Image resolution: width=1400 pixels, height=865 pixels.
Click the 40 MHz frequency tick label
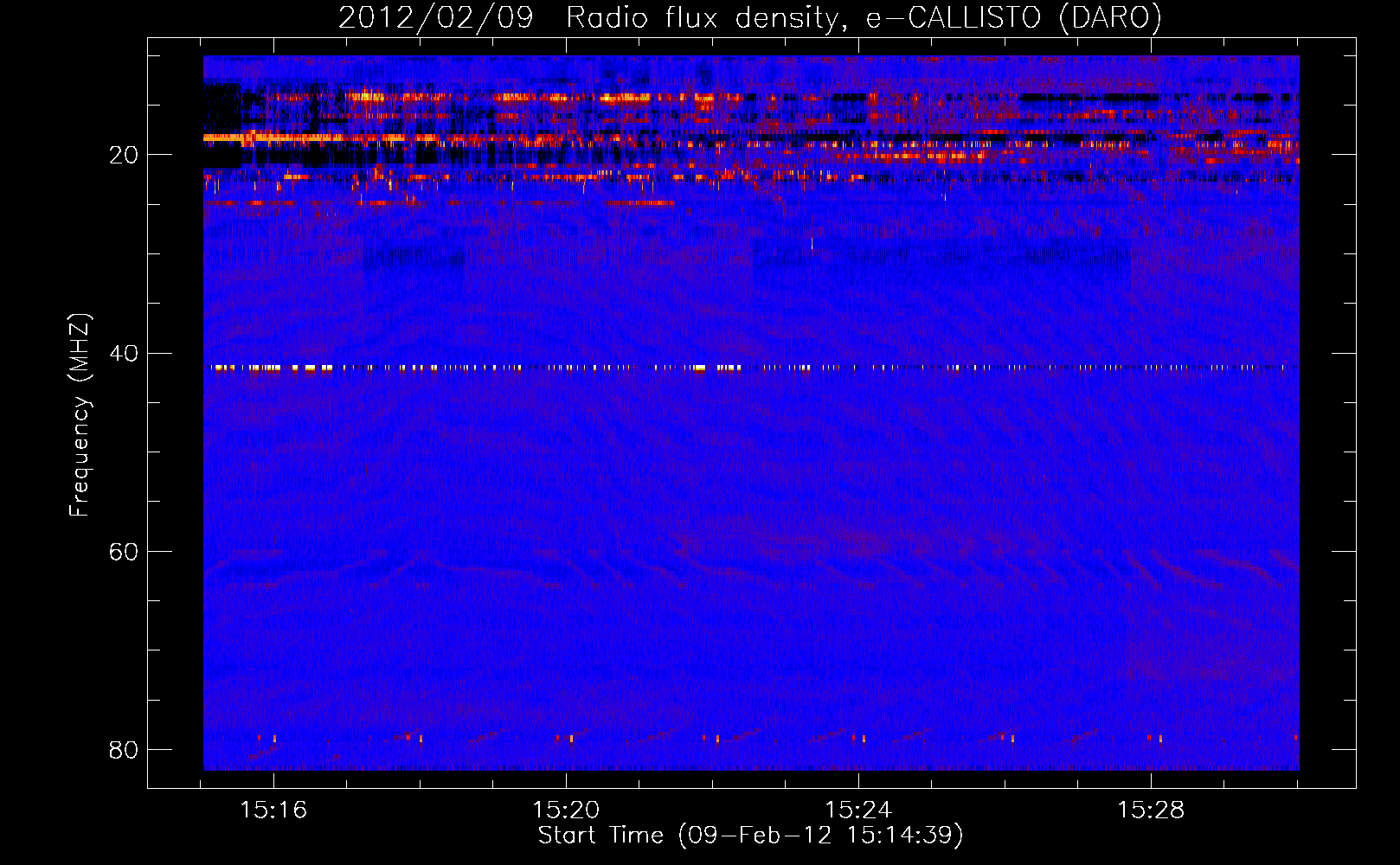point(124,353)
